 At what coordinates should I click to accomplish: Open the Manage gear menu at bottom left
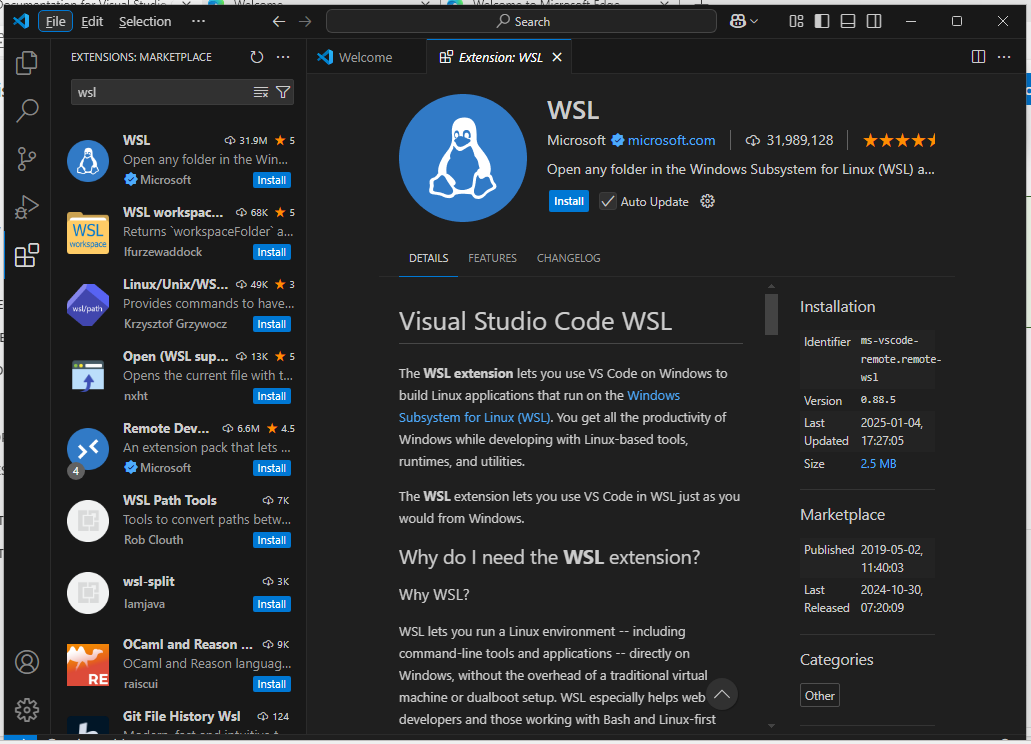27,710
